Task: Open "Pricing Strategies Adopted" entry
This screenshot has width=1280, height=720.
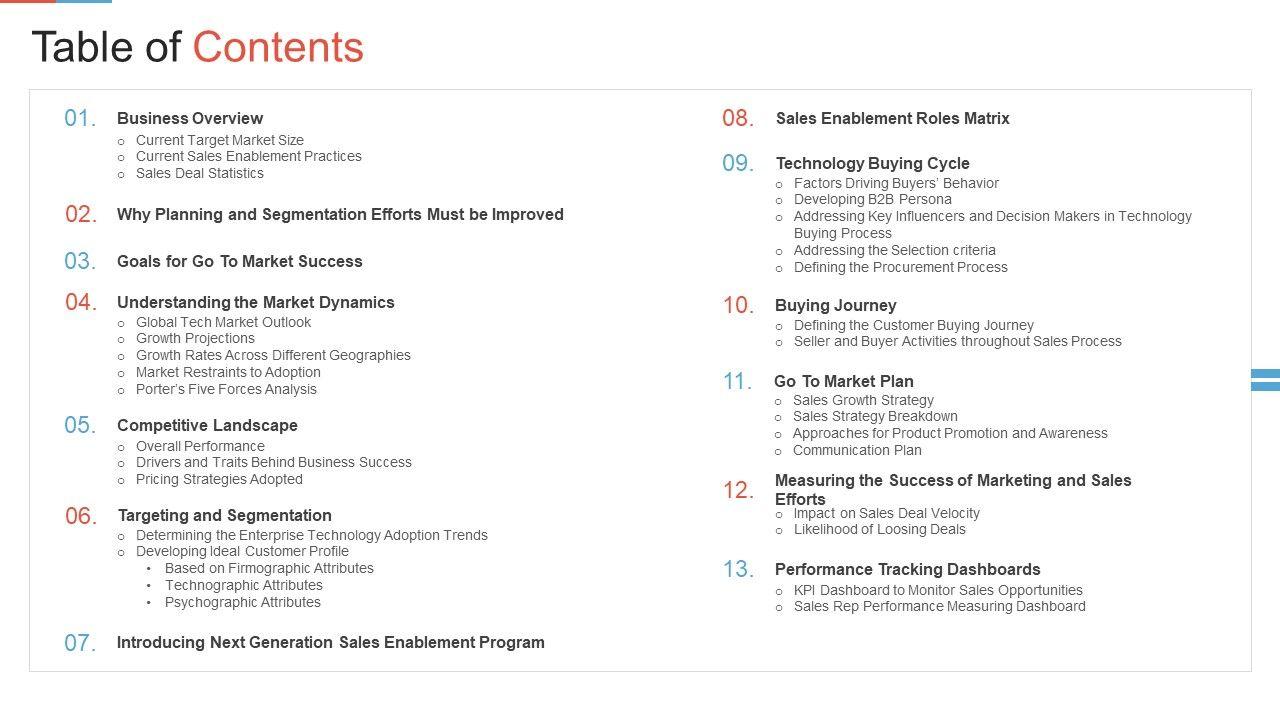Action: [219, 479]
